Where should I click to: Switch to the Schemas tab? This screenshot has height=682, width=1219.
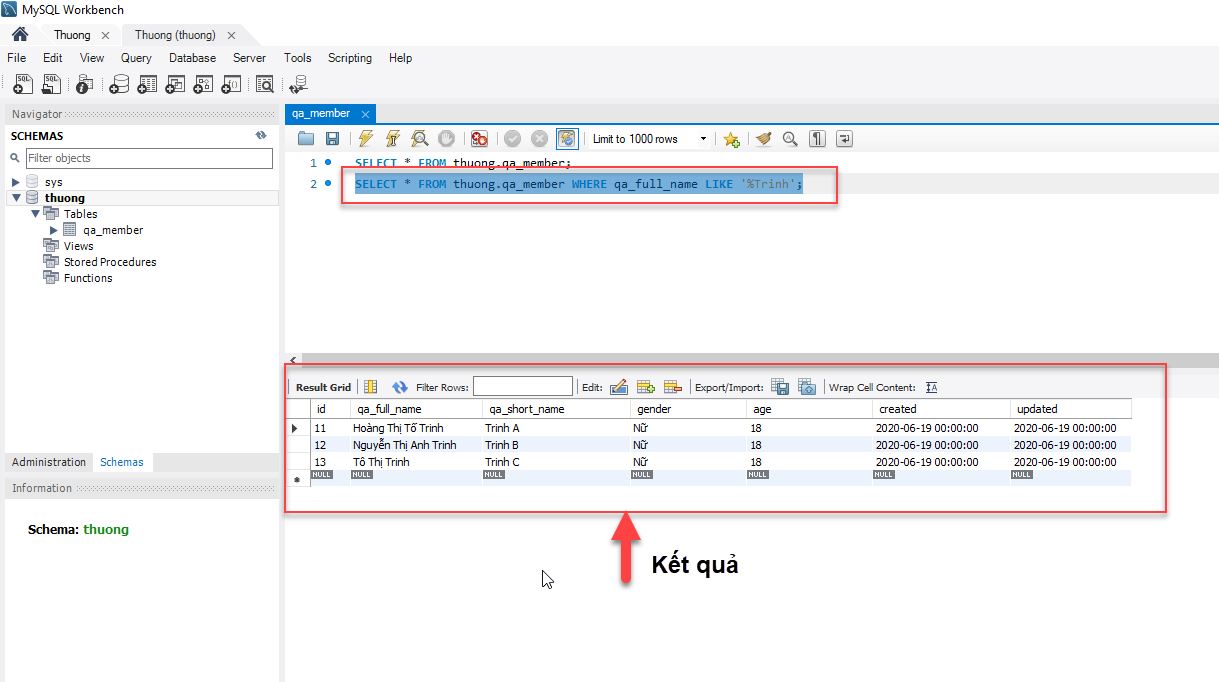pos(122,462)
